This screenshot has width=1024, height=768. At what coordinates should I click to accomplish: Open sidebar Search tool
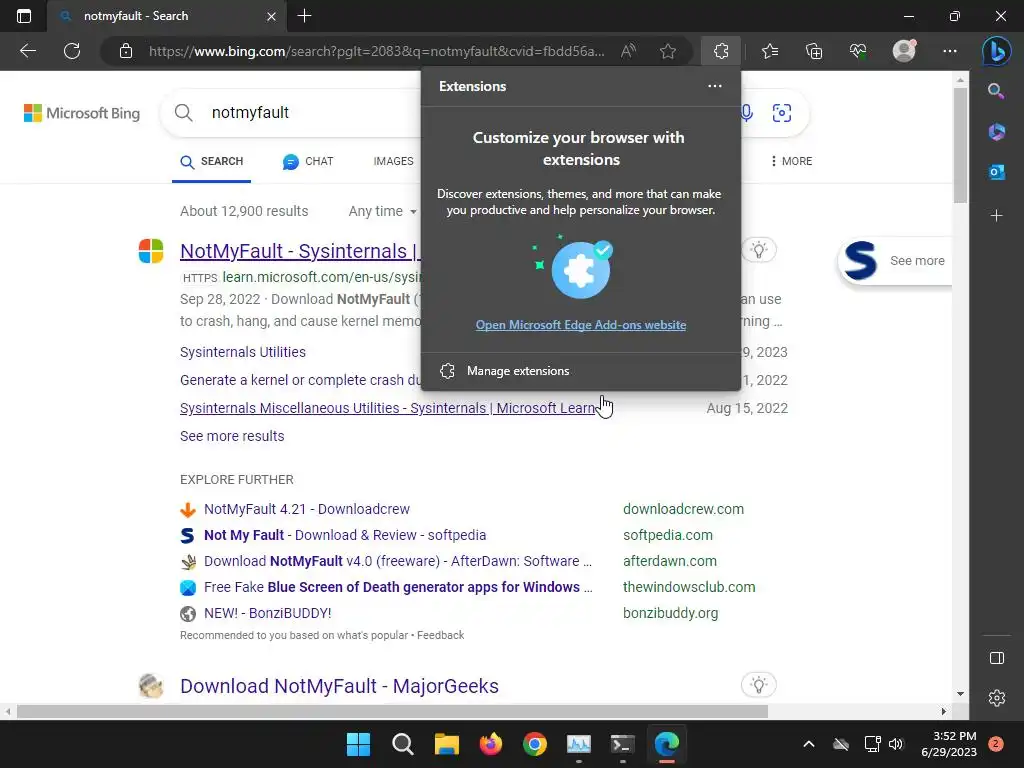coord(997,91)
